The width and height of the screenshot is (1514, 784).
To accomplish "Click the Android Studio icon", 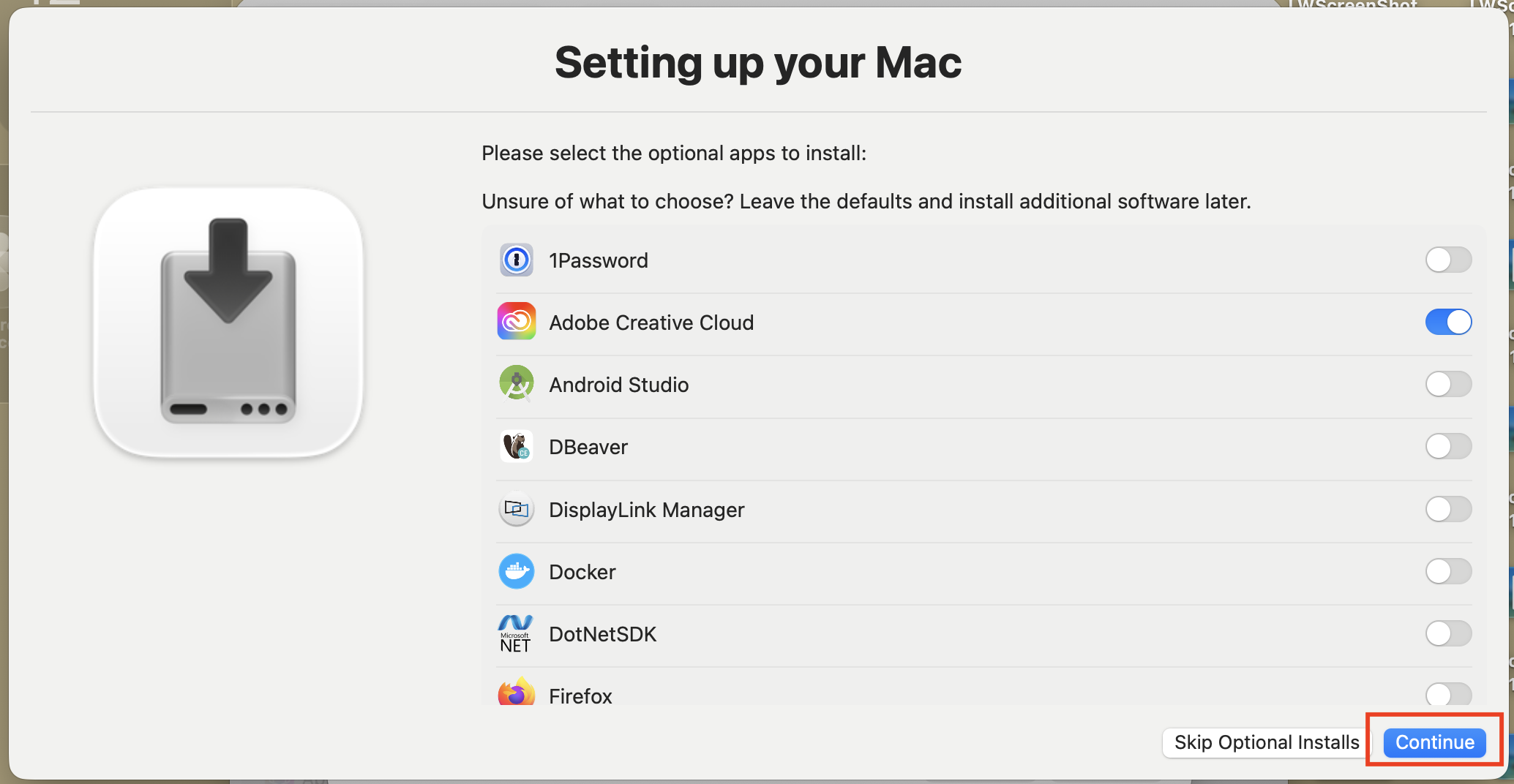I will (516, 384).
